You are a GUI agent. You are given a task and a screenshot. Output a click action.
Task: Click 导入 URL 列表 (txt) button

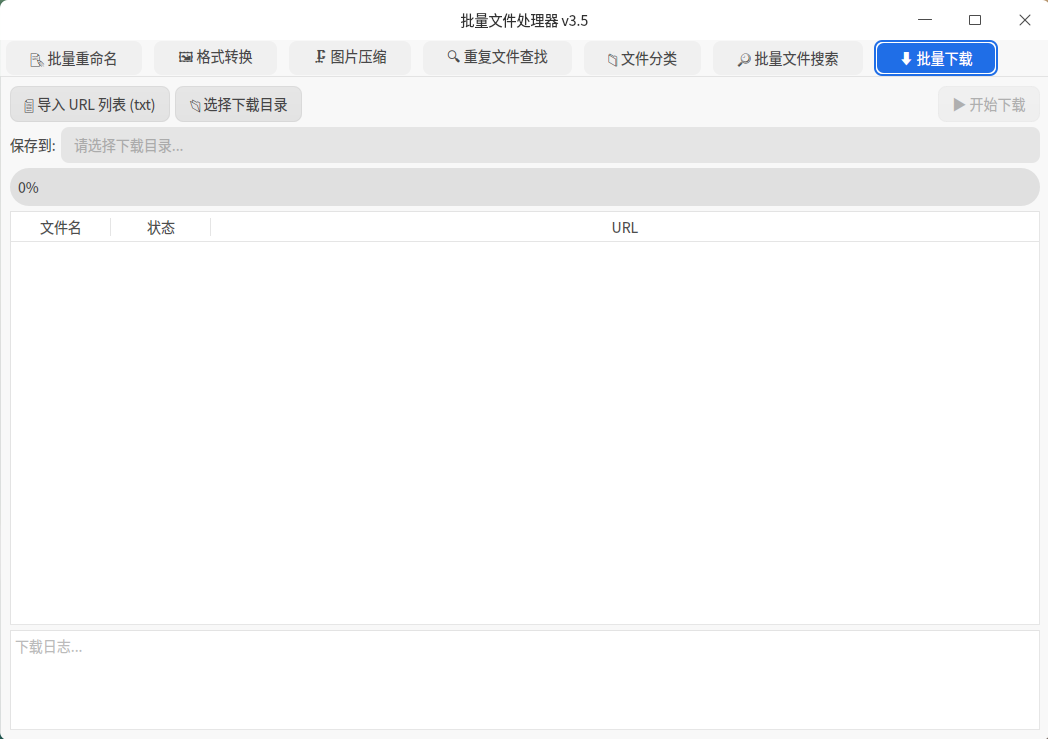tap(90, 104)
